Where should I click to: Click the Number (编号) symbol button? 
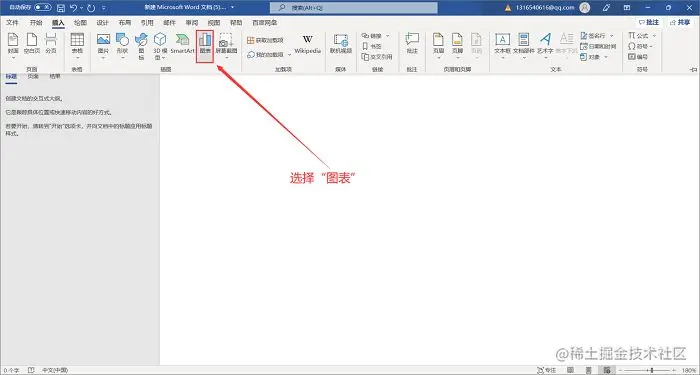(638, 57)
